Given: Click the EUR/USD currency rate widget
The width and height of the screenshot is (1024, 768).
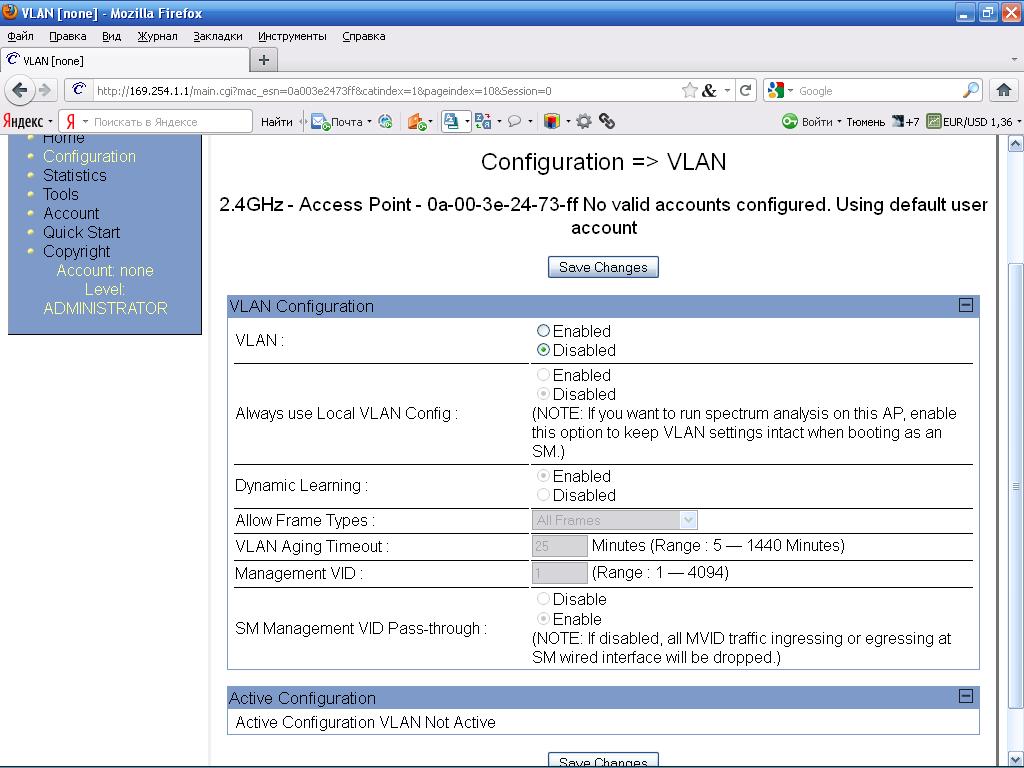Looking at the screenshot, I should click(x=969, y=122).
